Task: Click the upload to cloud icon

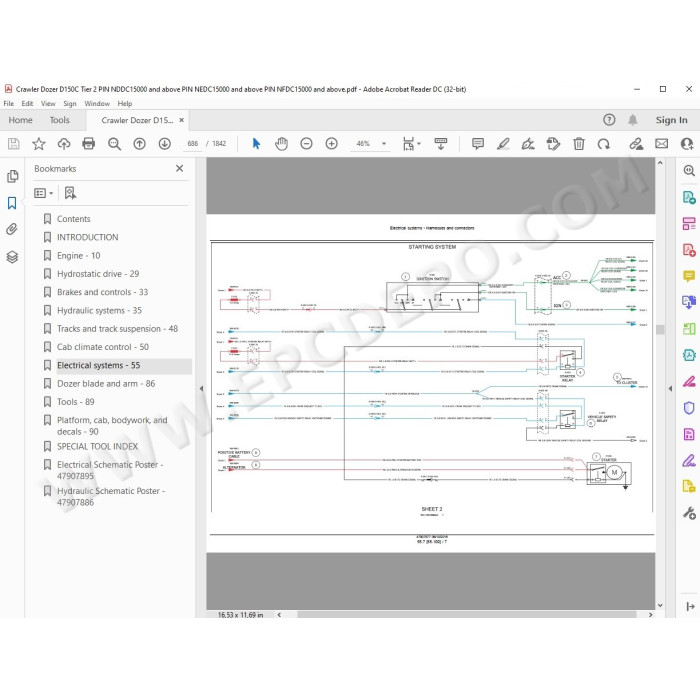Action: coord(64,144)
